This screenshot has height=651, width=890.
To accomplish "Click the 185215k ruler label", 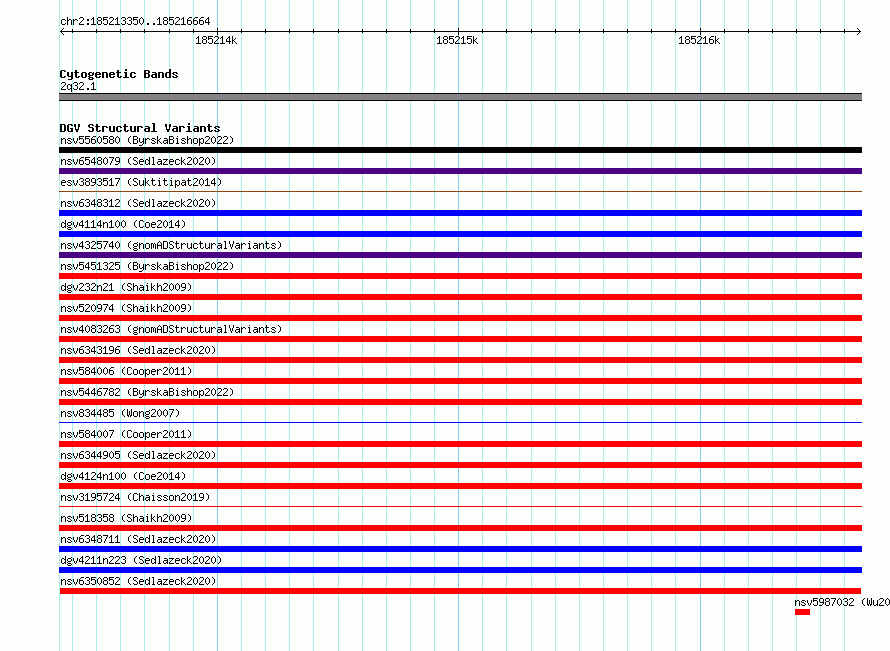I will click(457, 40).
